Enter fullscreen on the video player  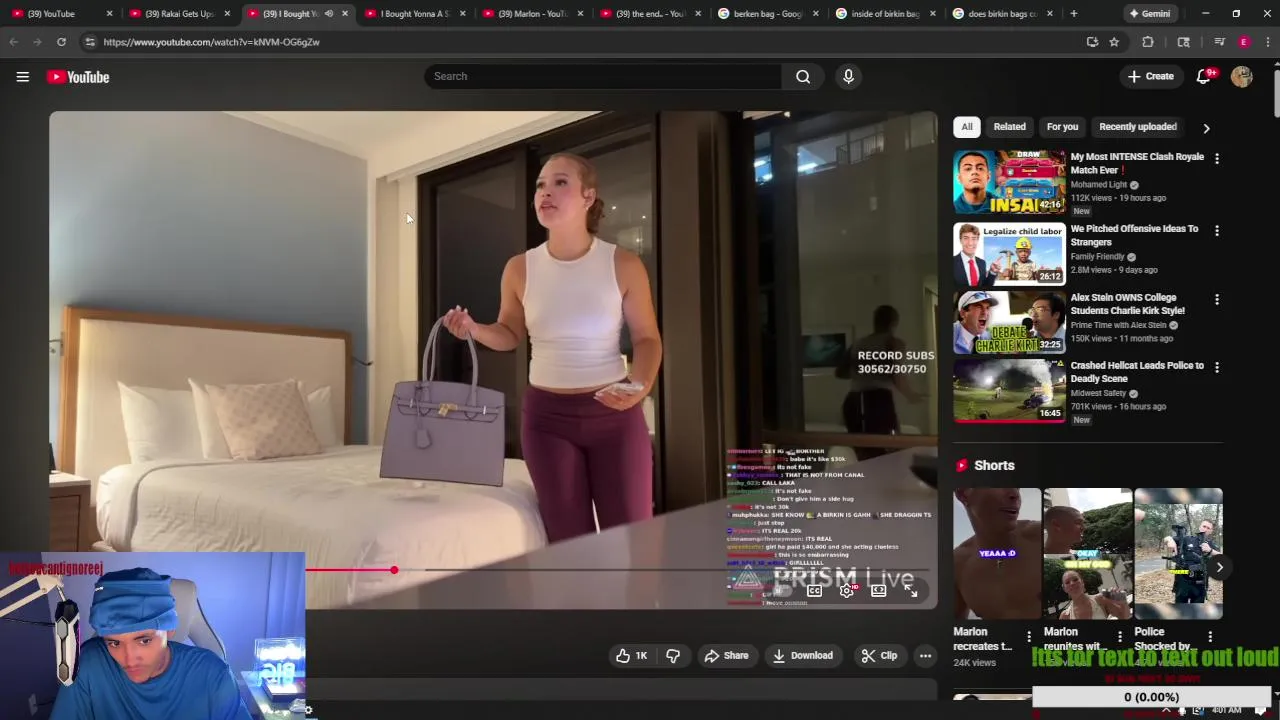pyautogui.click(x=910, y=590)
